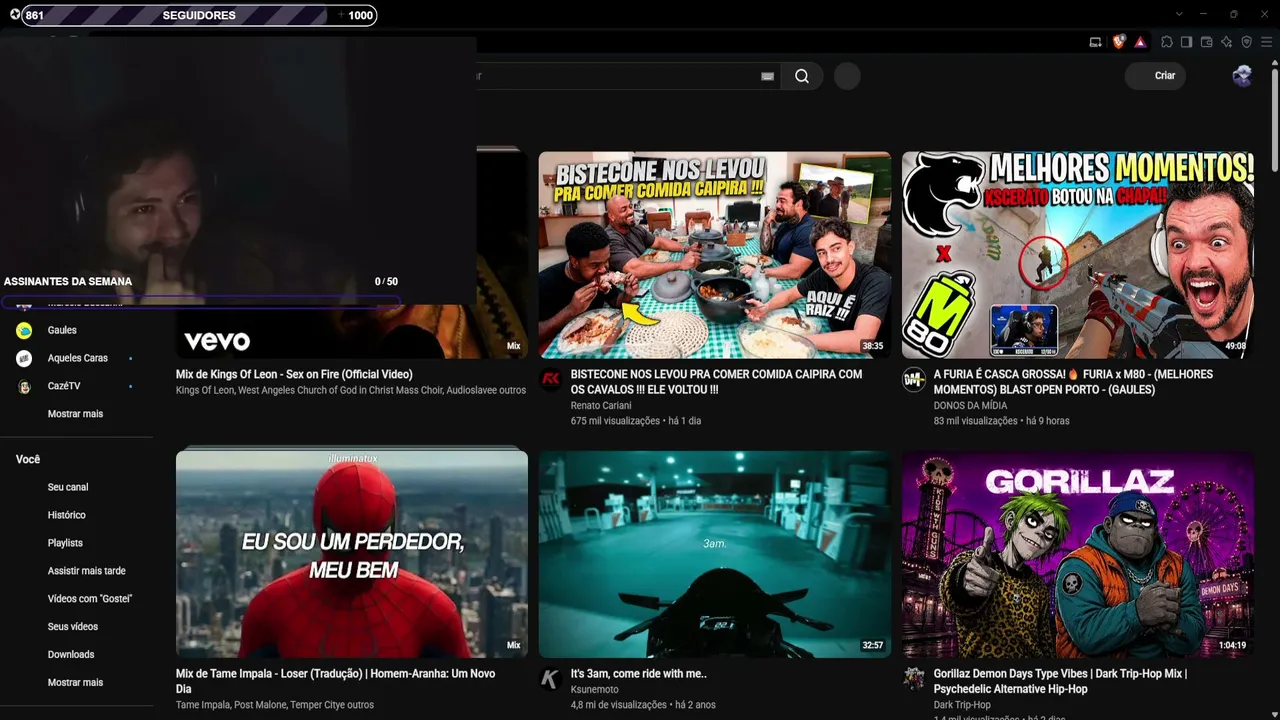Play the 3am motorcycle ride thumbnail
Viewport: 1280px width, 720px height.
[715, 553]
